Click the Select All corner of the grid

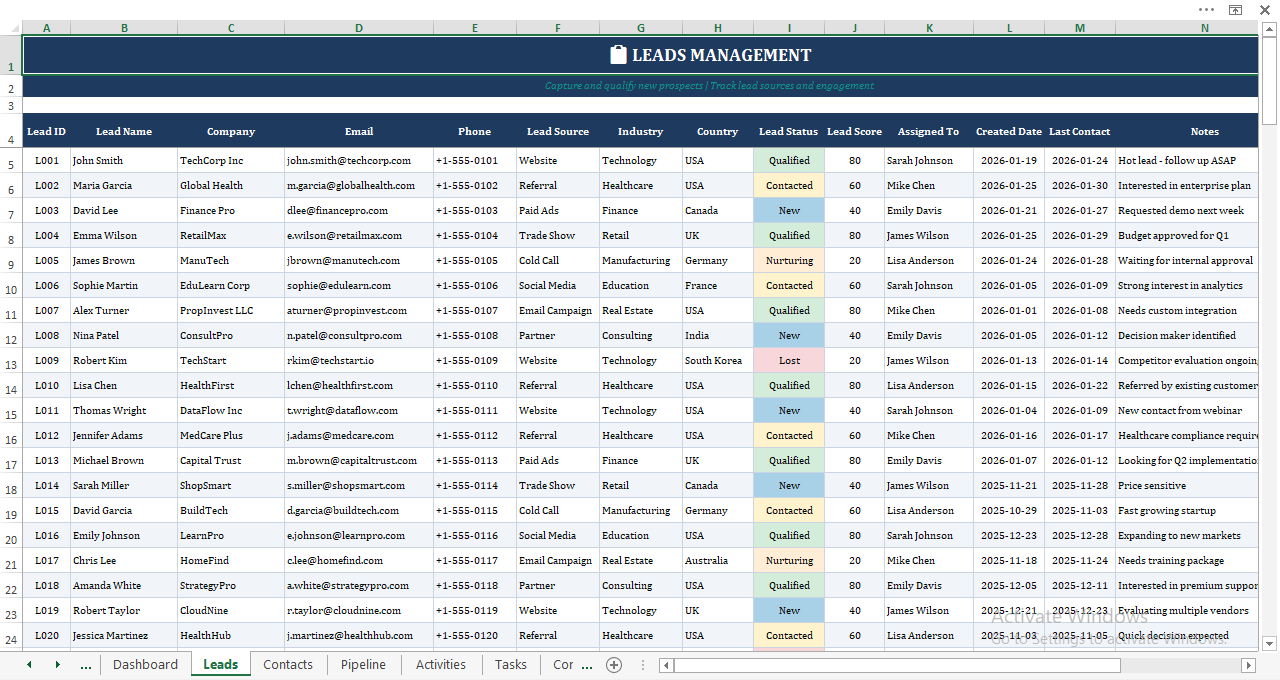pyautogui.click(x=11, y=28)
